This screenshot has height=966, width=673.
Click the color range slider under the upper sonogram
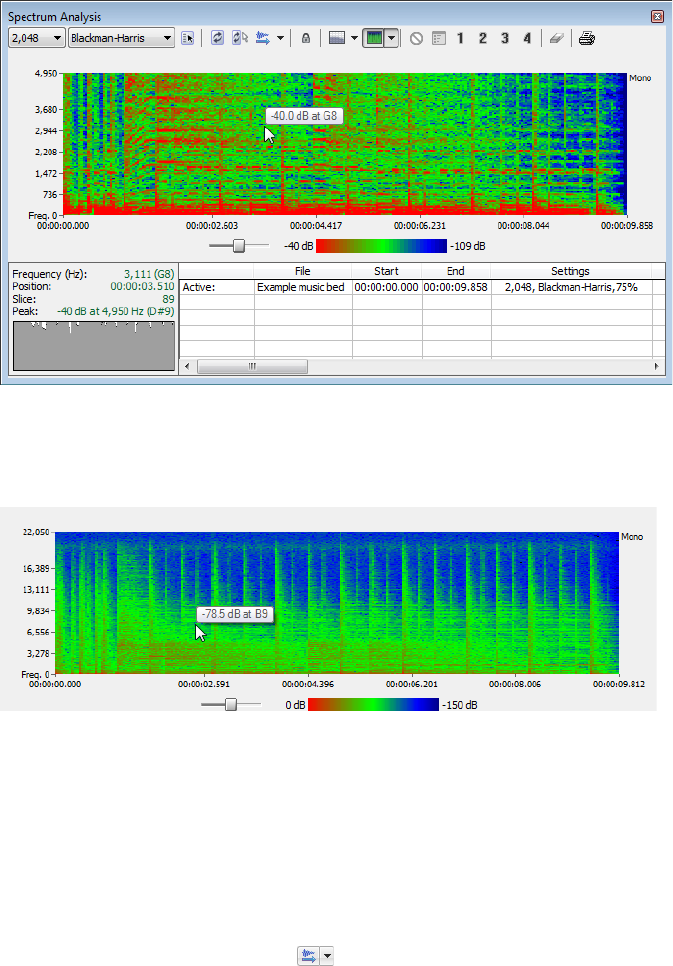(239, 245)
